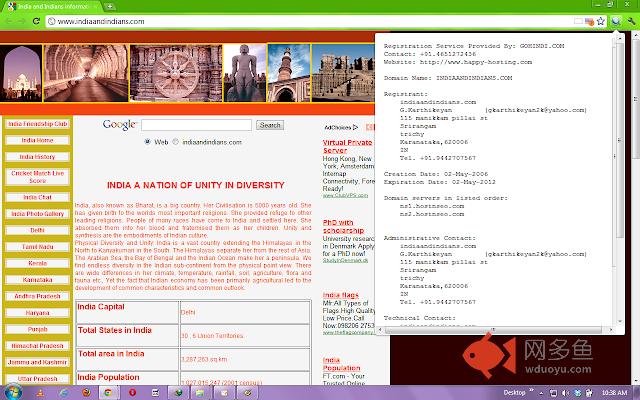Switch to the India and Indians Information tab
The image size is (640, 400).
point(53,7)
